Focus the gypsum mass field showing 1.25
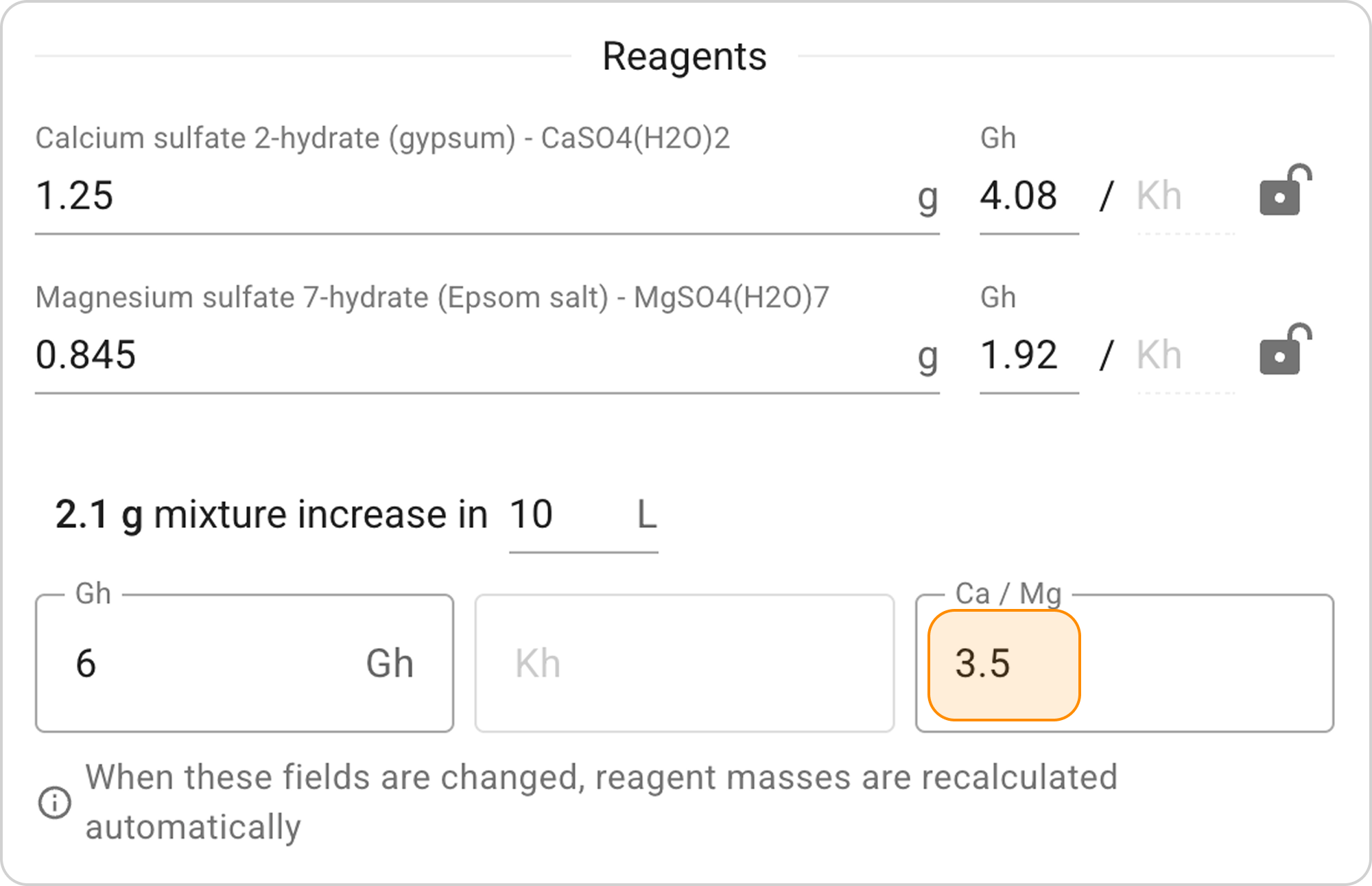This screenshot has height=886, width=1372. (x=466, y=196)
